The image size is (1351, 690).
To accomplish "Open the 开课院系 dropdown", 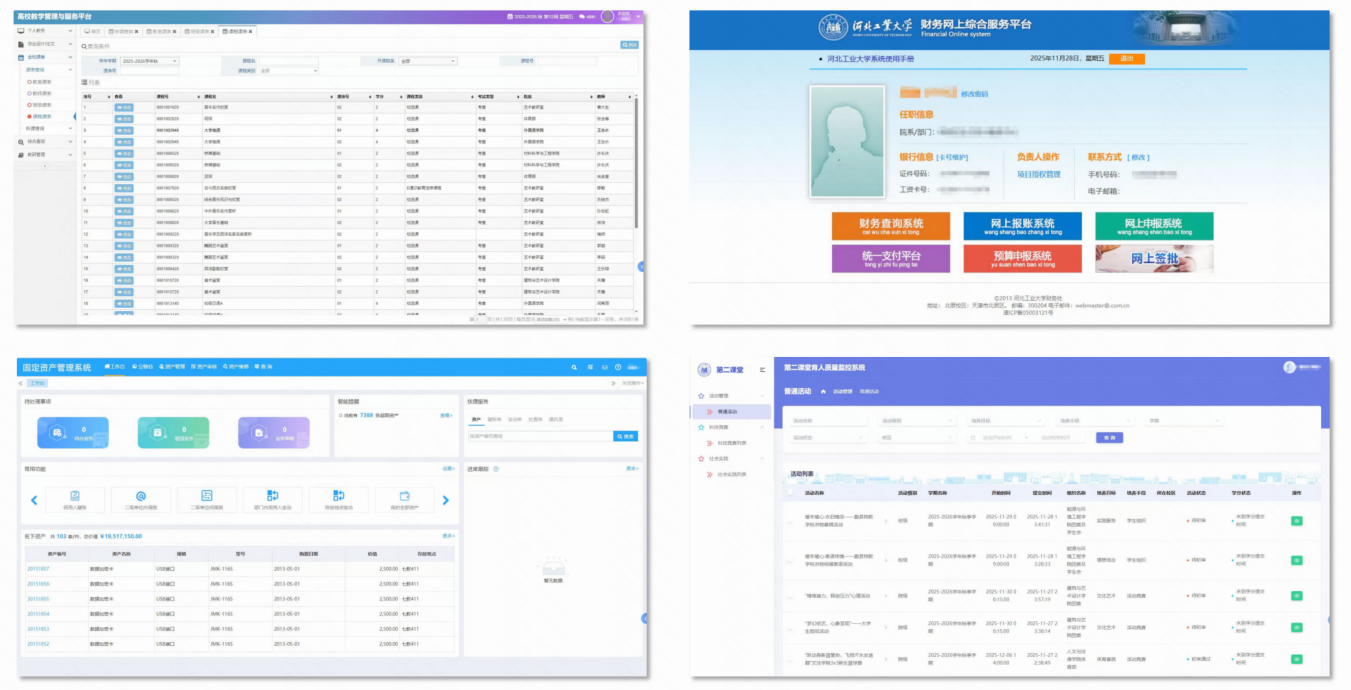I will (x=427, y=61).
